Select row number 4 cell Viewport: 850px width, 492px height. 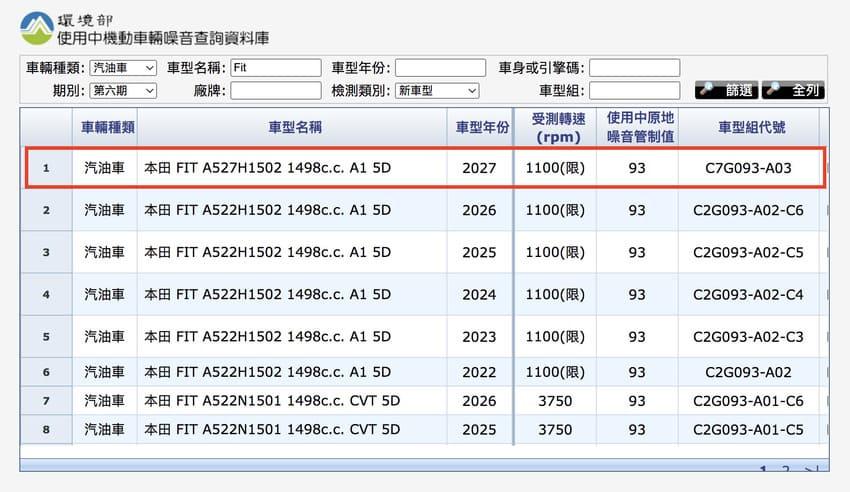(x=46, y=295)
